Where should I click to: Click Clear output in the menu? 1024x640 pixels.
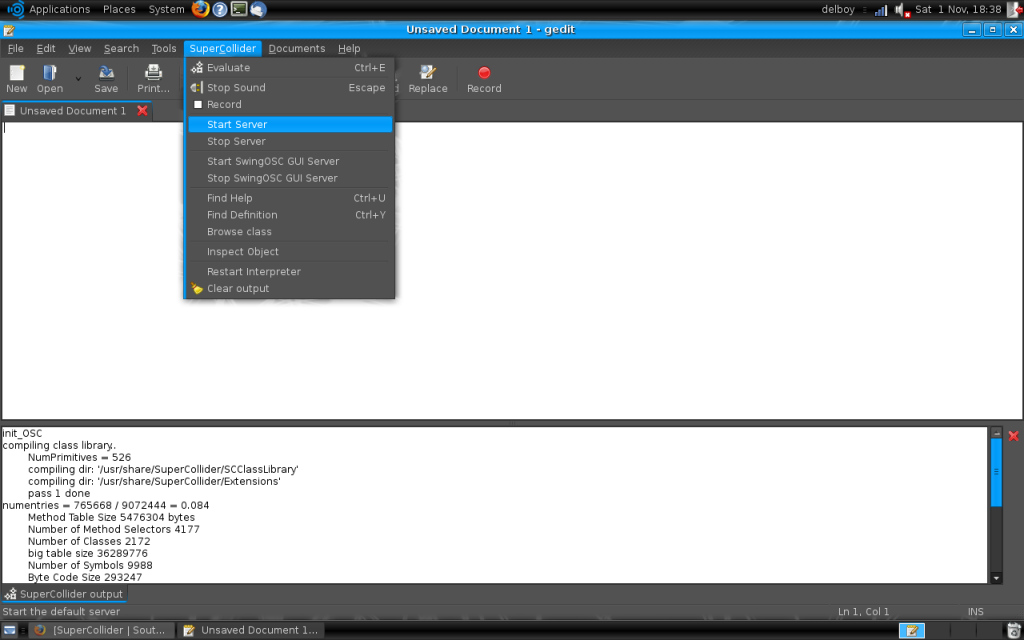pos(291,289)
